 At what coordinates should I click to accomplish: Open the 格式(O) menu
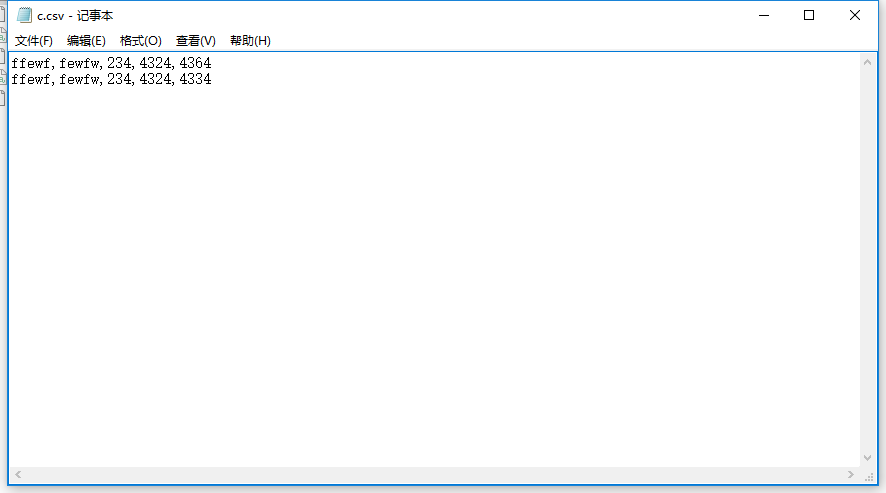141,41
